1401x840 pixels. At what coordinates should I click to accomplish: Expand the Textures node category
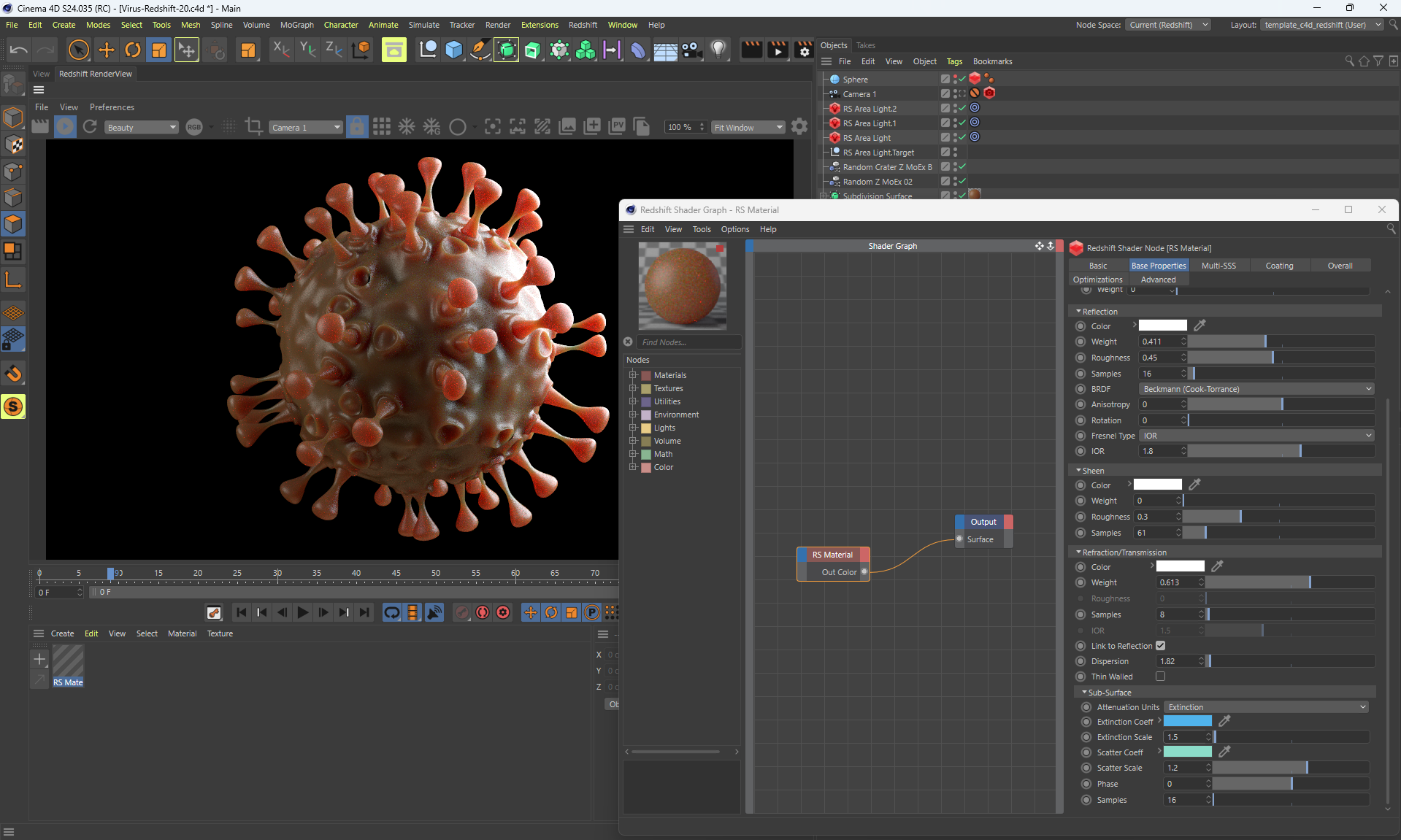coord(633,388)
